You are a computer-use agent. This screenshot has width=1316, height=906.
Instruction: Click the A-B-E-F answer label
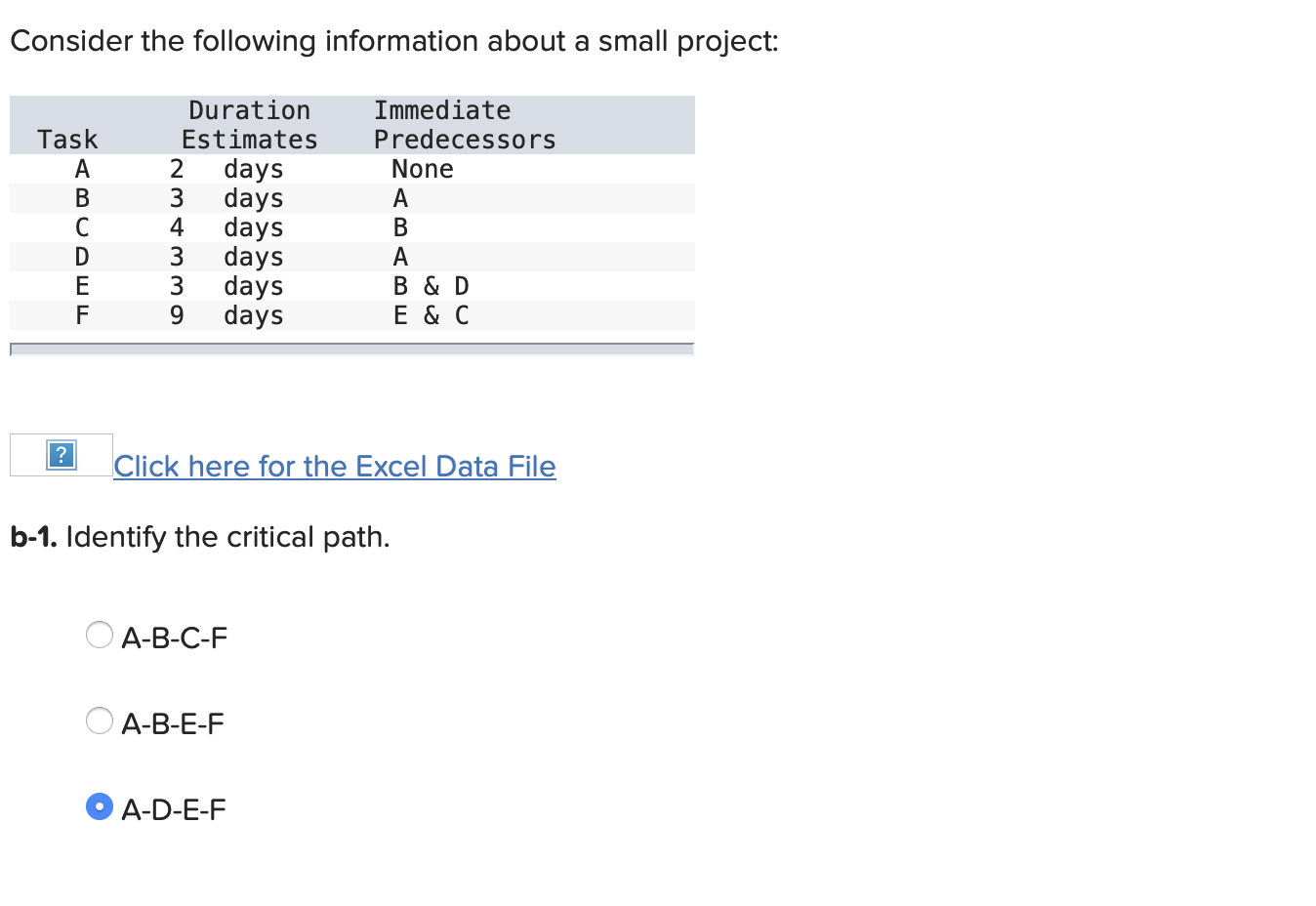click(173, 724)
